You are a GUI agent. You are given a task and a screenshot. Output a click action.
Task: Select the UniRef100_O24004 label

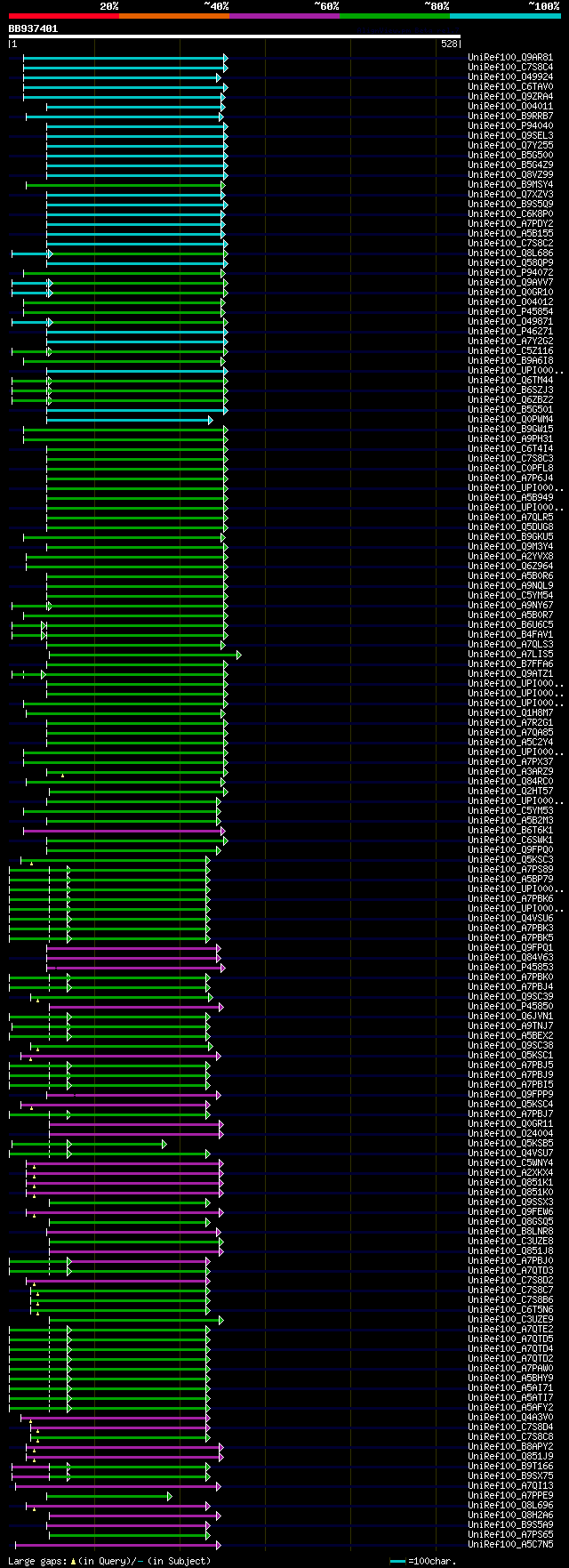click(x=510, y=1133)
